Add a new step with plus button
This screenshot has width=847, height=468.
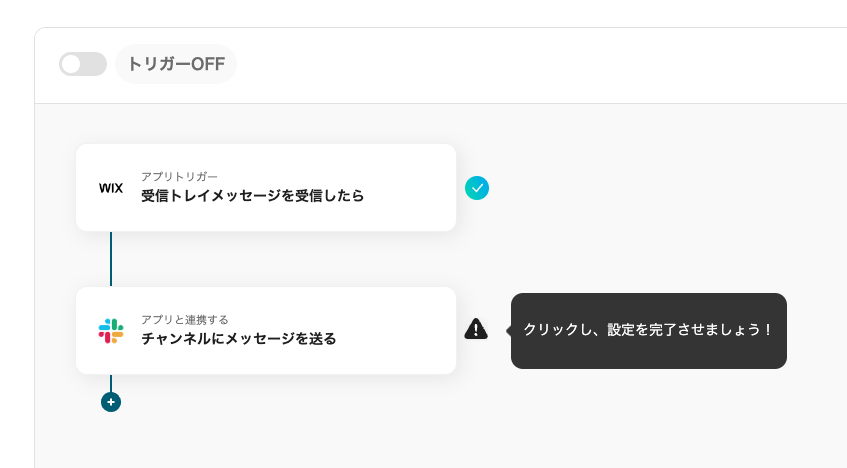tap(111, 402)
